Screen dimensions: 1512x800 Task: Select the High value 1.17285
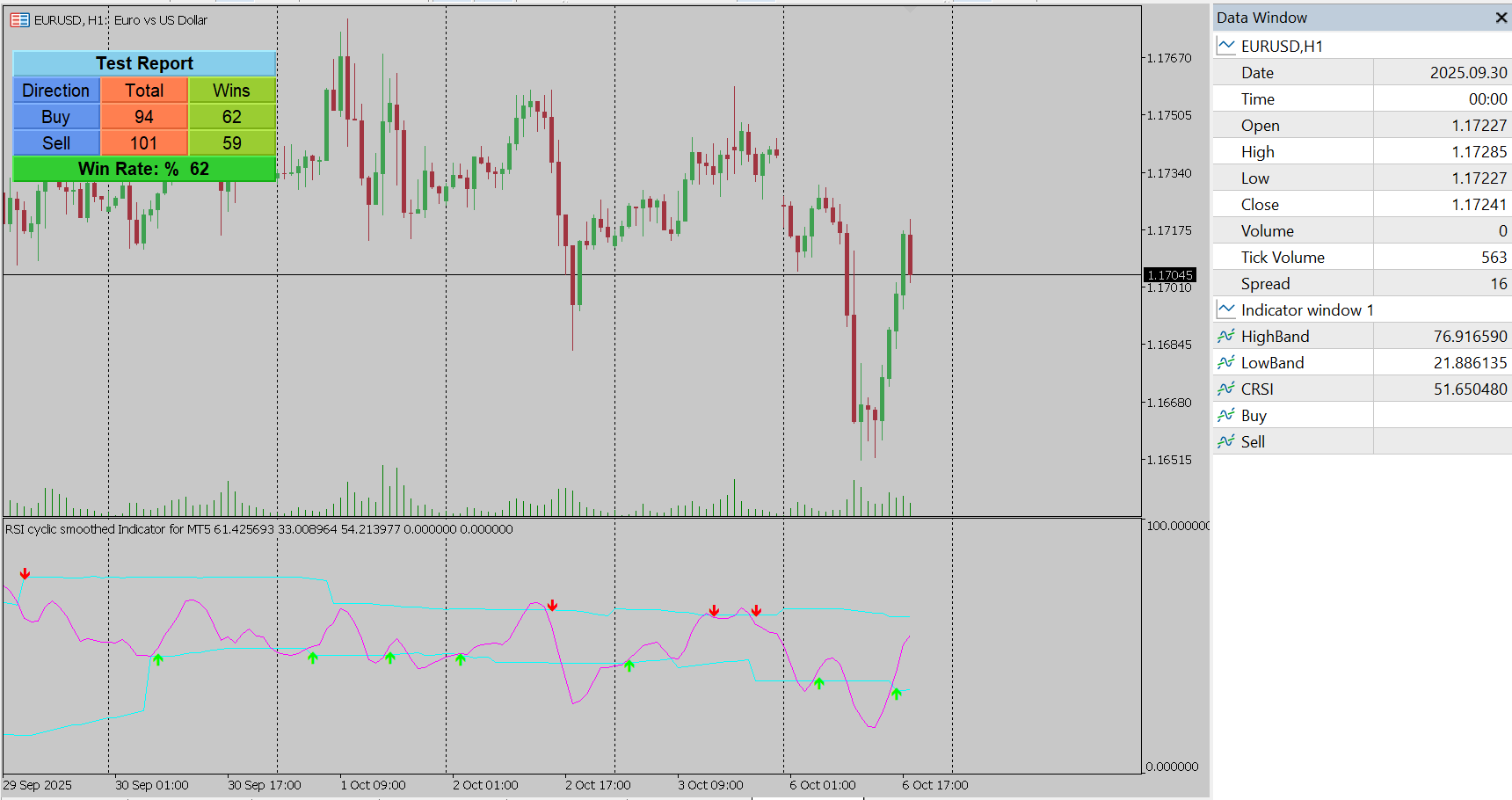(x=1479, y=152)
